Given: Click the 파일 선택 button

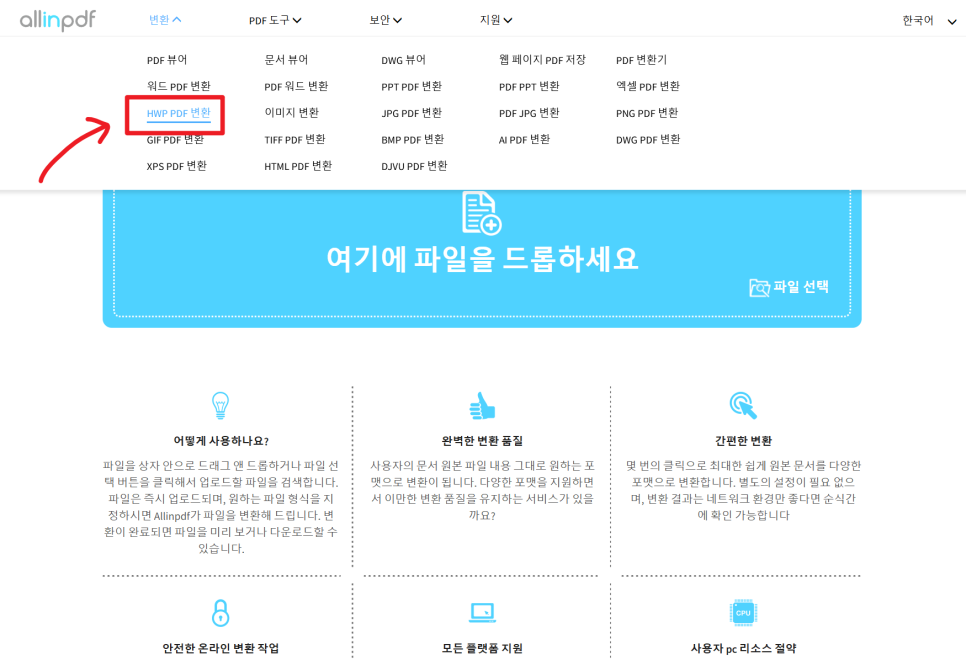Looking at the screenshot, I should [x=789, y=287].
